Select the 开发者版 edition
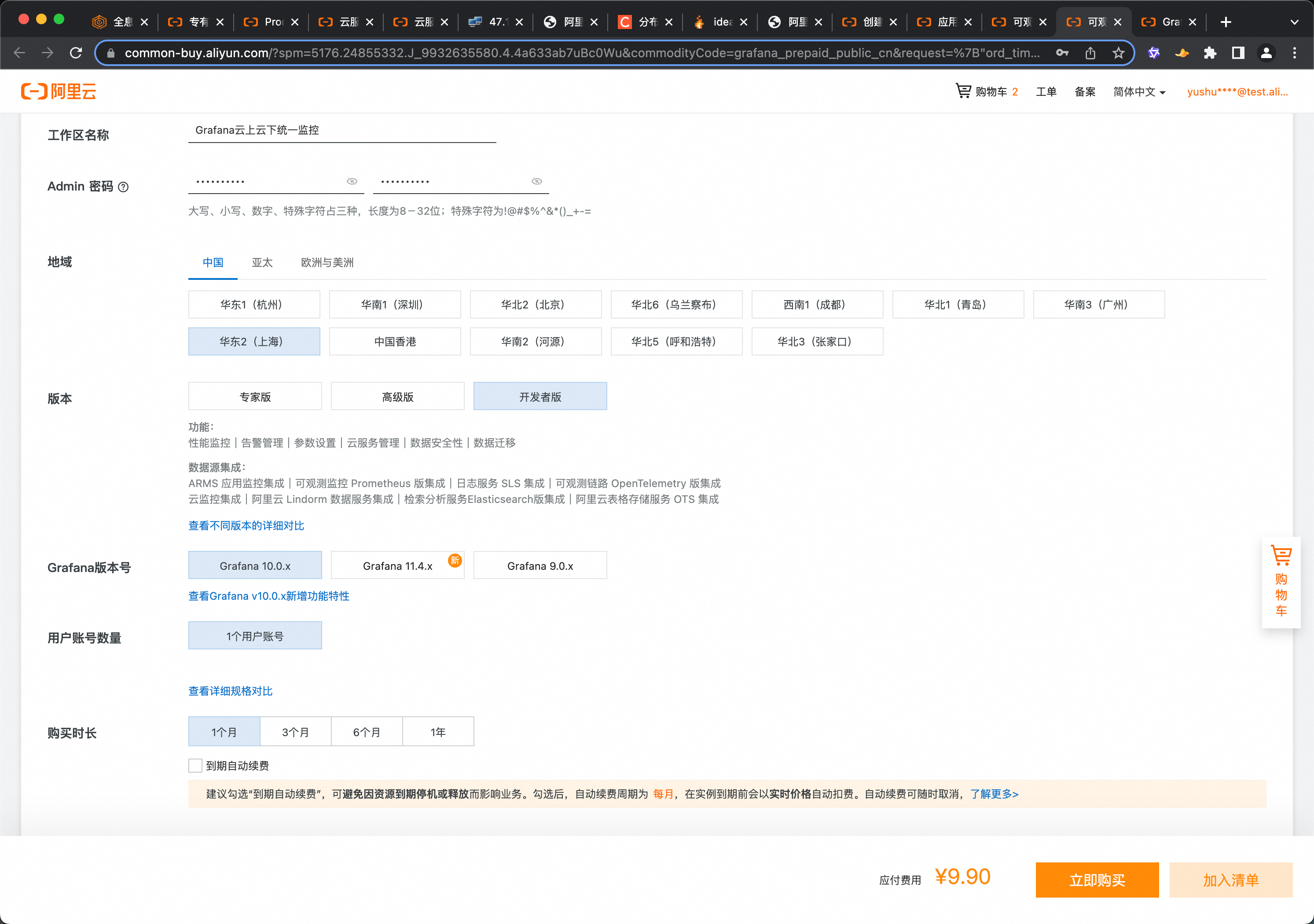Screen dimensions: 1314x924 pos(540,396)
